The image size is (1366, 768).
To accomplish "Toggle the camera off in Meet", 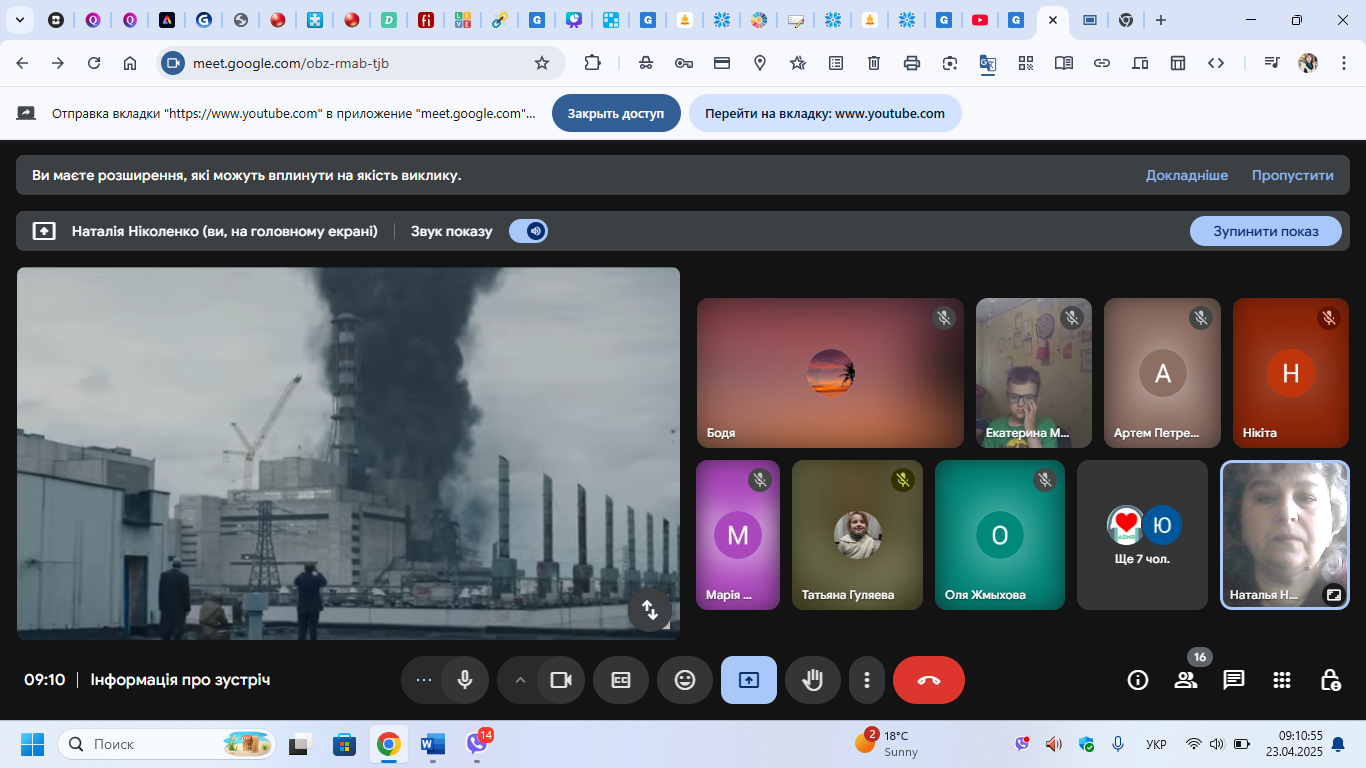I will click(561, 680).
